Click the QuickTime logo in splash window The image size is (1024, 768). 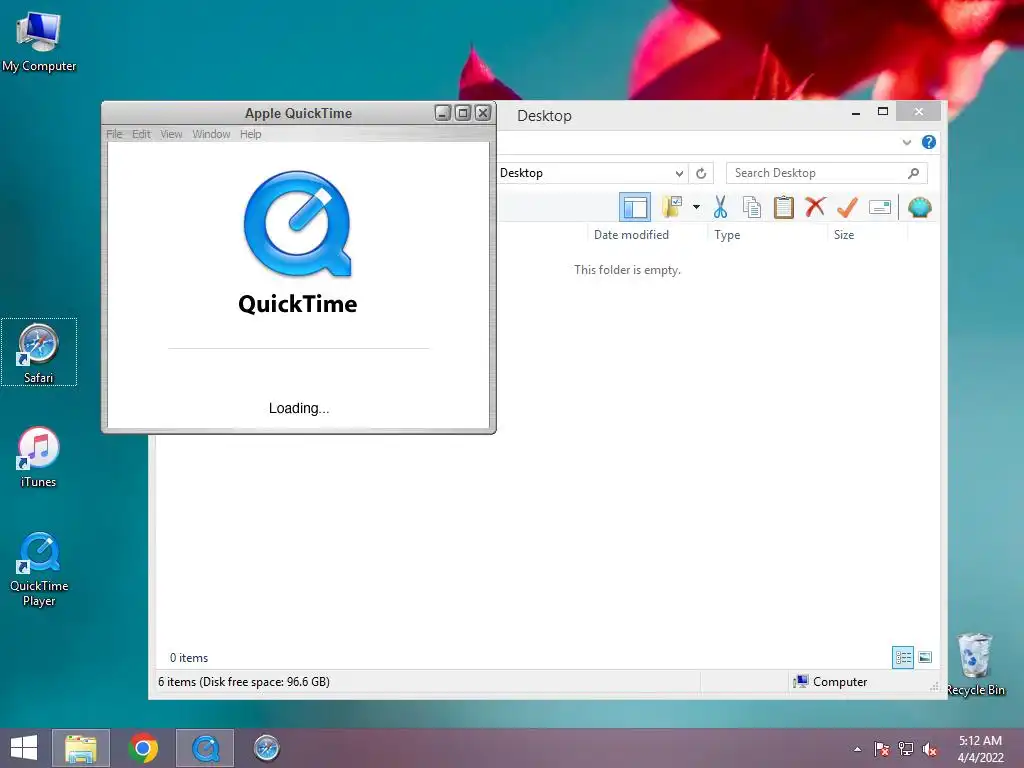tap(298, 224)
